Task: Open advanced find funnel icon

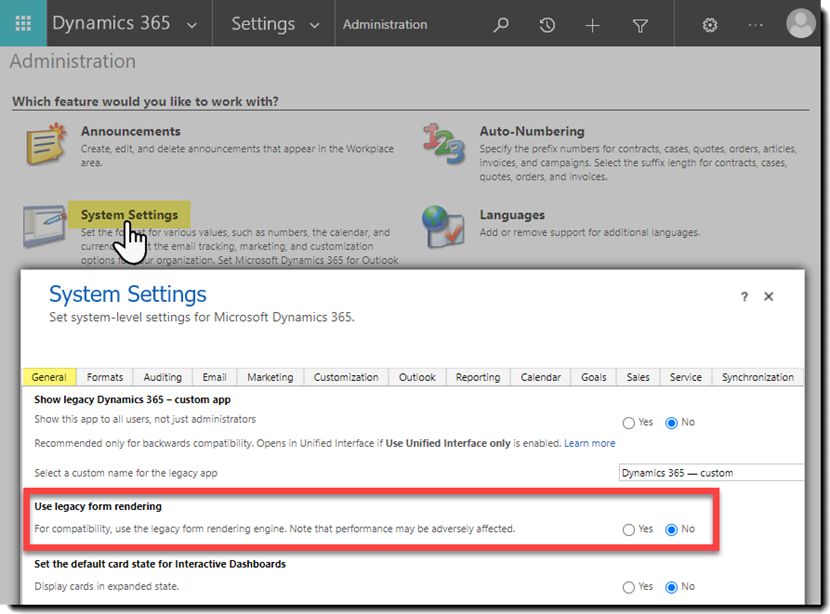Action: click(640, 25)
